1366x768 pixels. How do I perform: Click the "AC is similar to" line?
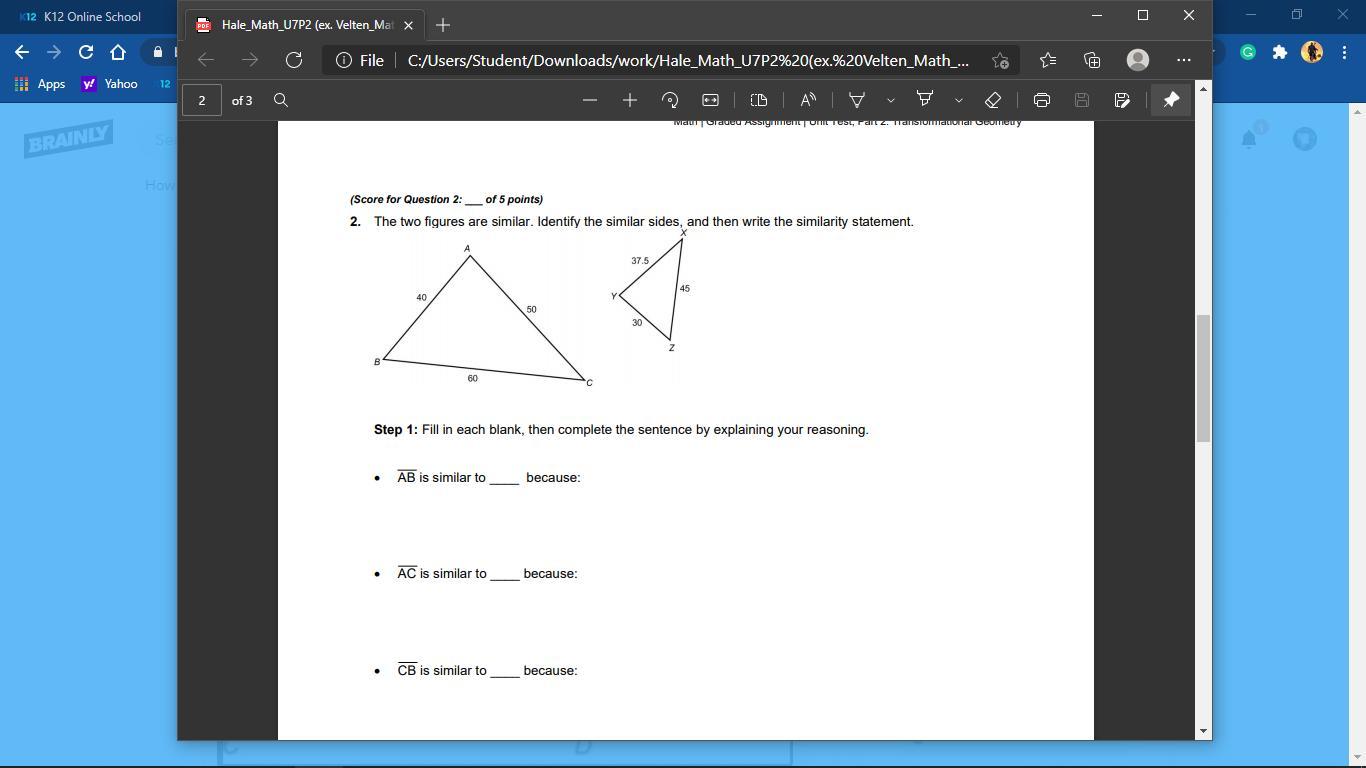487,574
